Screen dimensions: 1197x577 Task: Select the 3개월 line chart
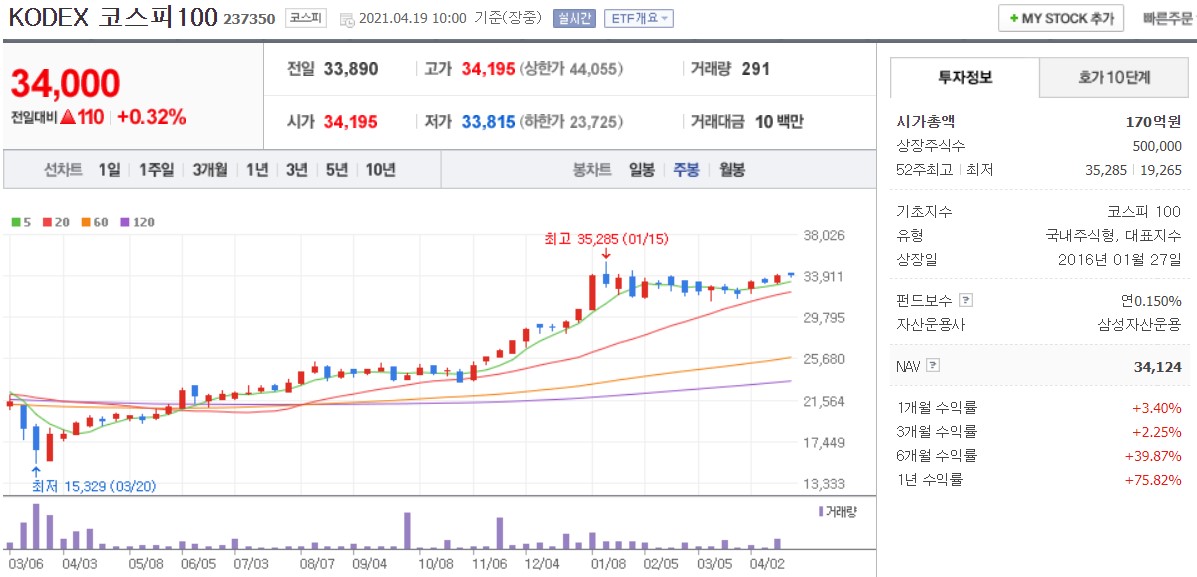[210, 169]
